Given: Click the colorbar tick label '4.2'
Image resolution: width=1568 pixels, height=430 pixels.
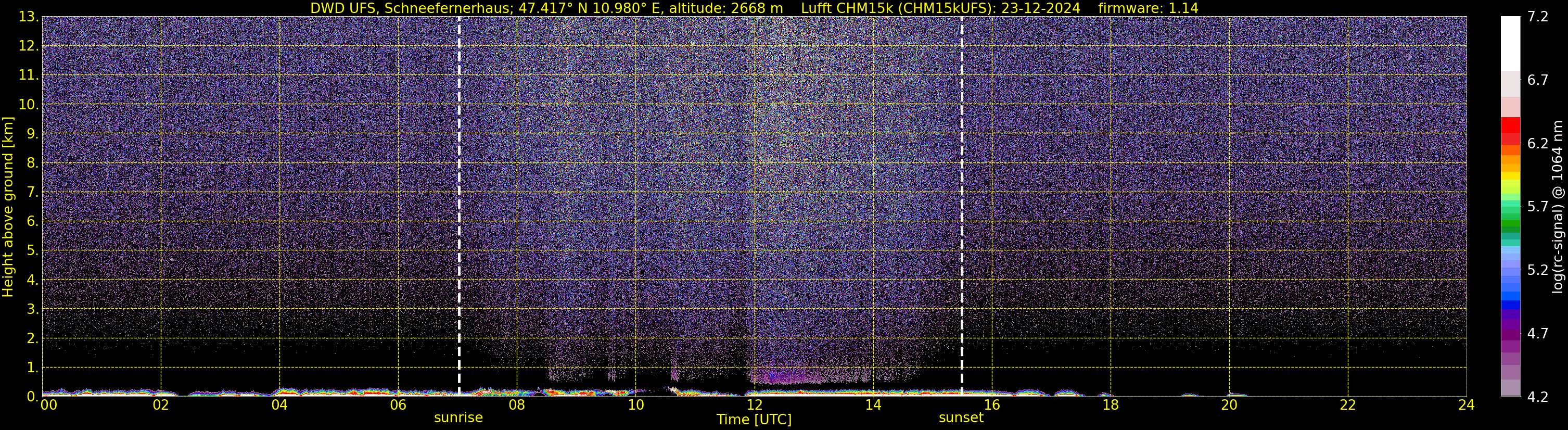Looking at the screenshot, I should pyautogui.click(x=1538, y=397).
